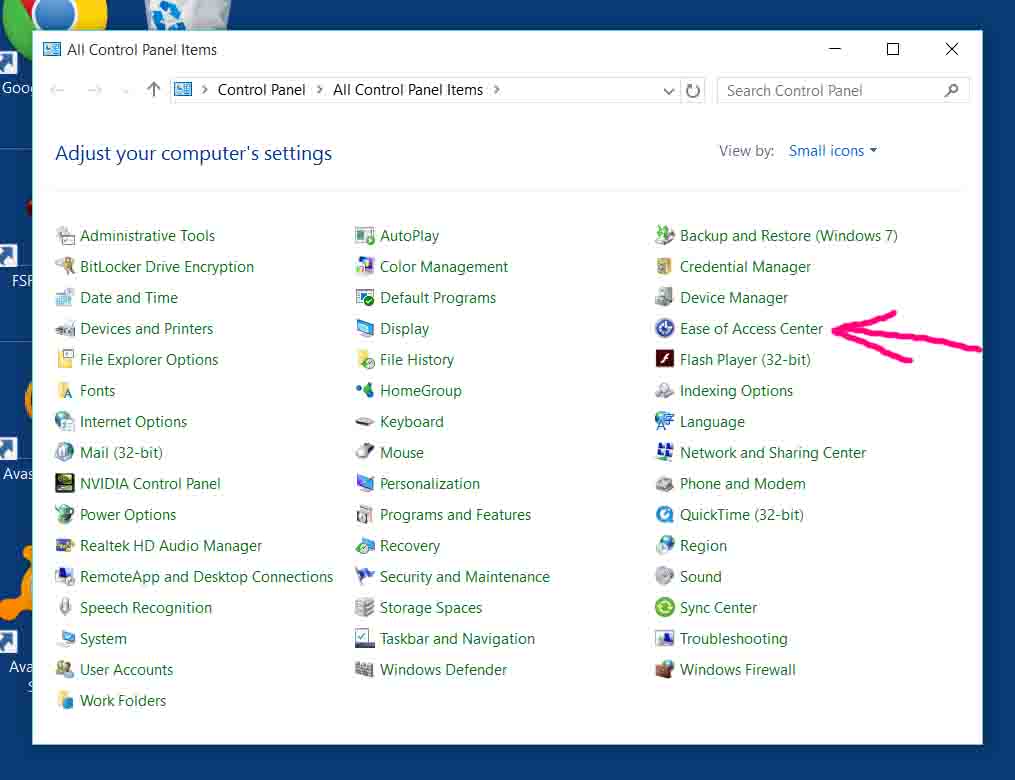Viewport: 1015px width, 780px height.
Task: Launch NVIDIA Control Panel
Action: (x=150, y=483)
